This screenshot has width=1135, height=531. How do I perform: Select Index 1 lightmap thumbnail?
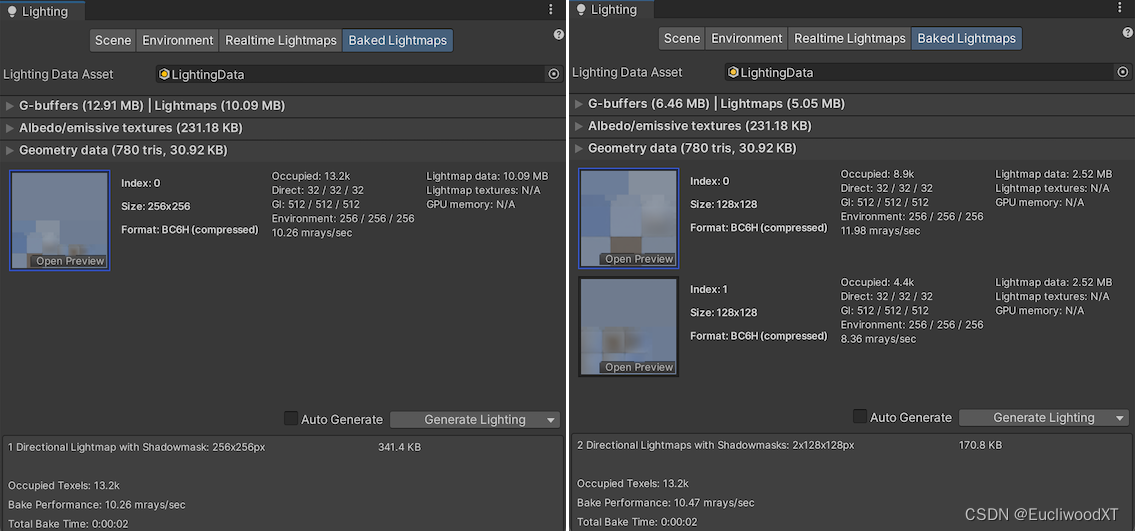point(628,326)
